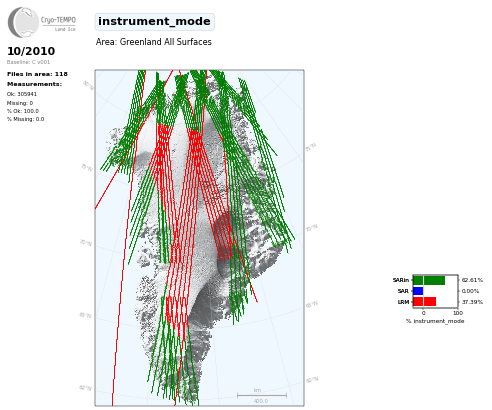Click the % Missing: 0.0 text
Image resolution: width=492 pixels, height=410 pixels.
25,119
